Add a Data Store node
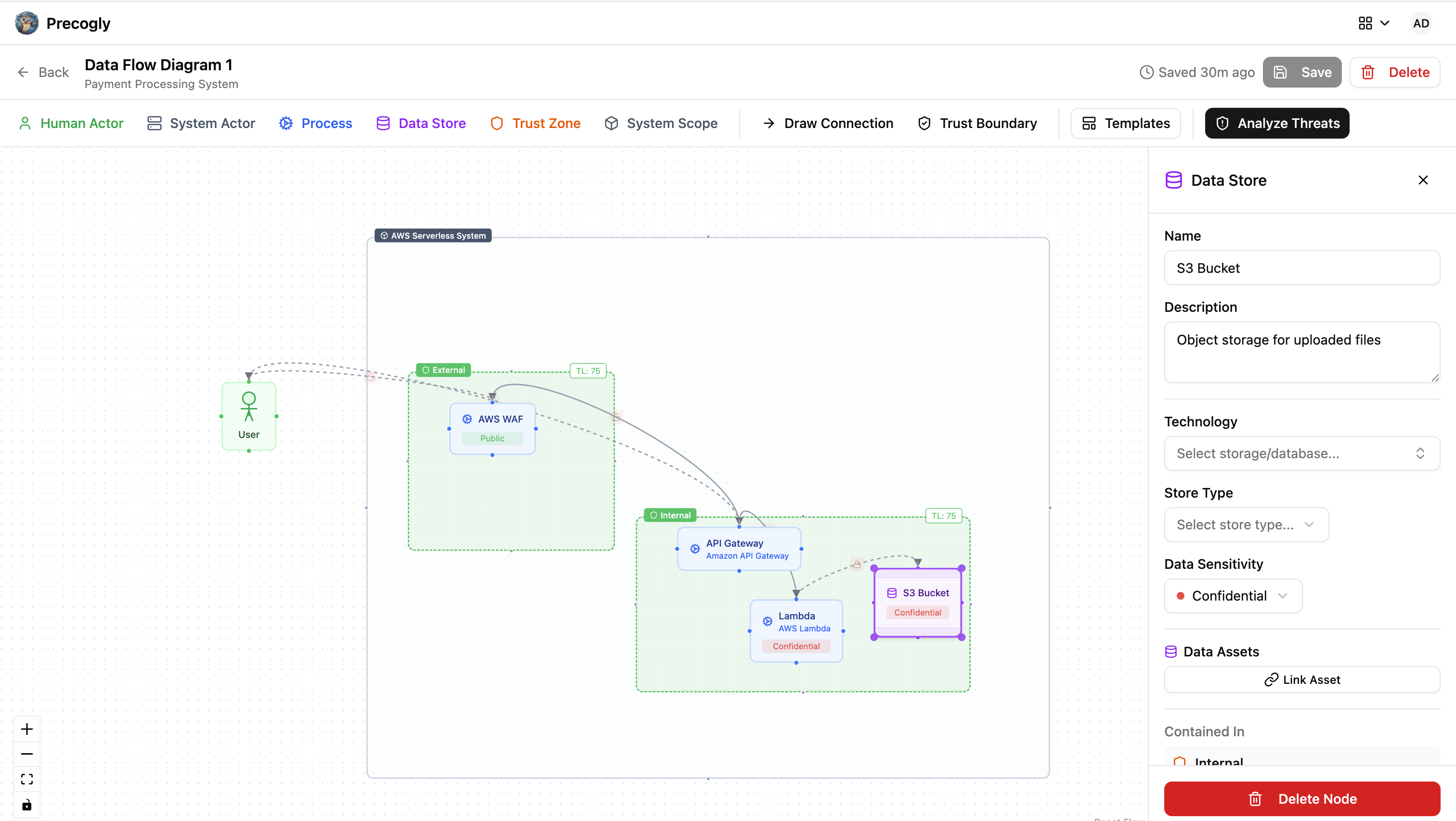This screenshot has width=1456, height=821. tap(421, 123)
